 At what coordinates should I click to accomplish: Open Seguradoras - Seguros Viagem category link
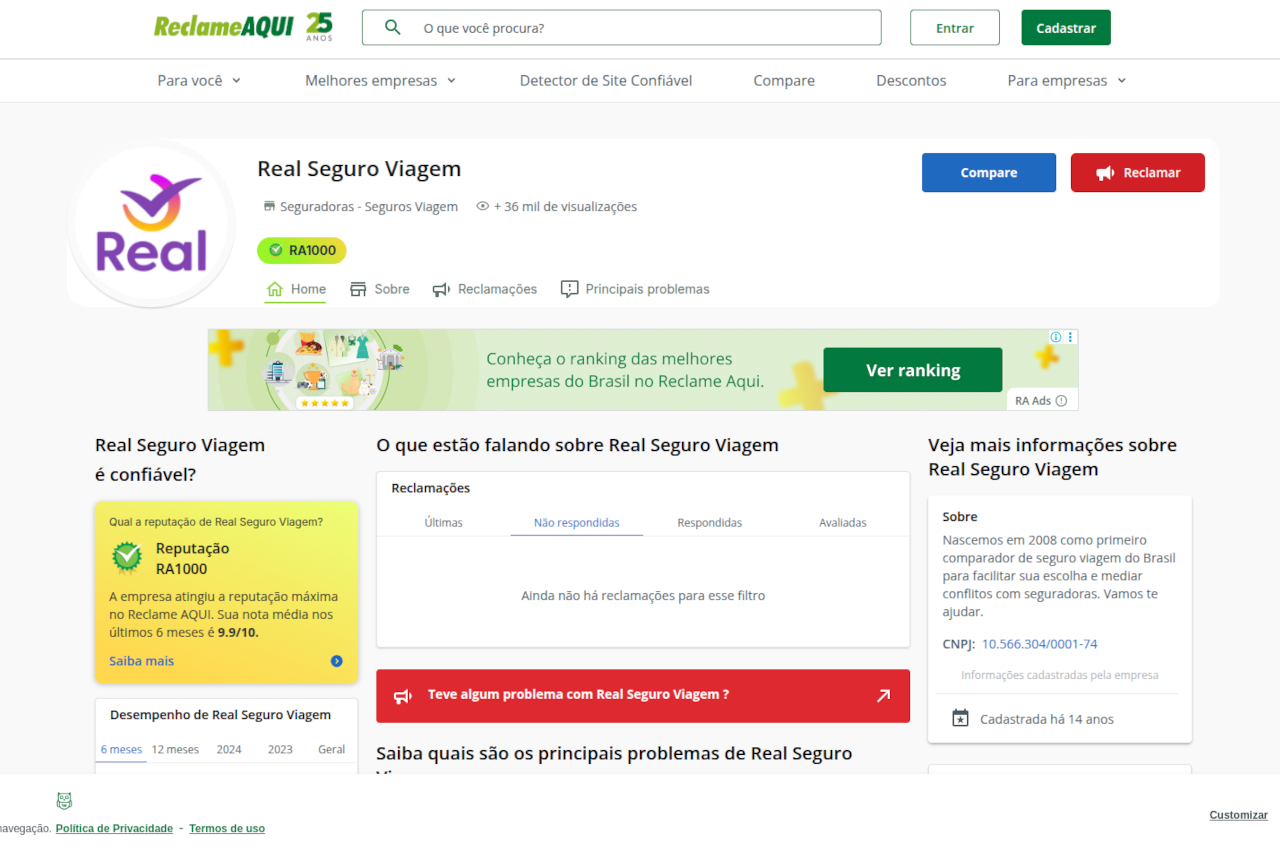point(369,206)
